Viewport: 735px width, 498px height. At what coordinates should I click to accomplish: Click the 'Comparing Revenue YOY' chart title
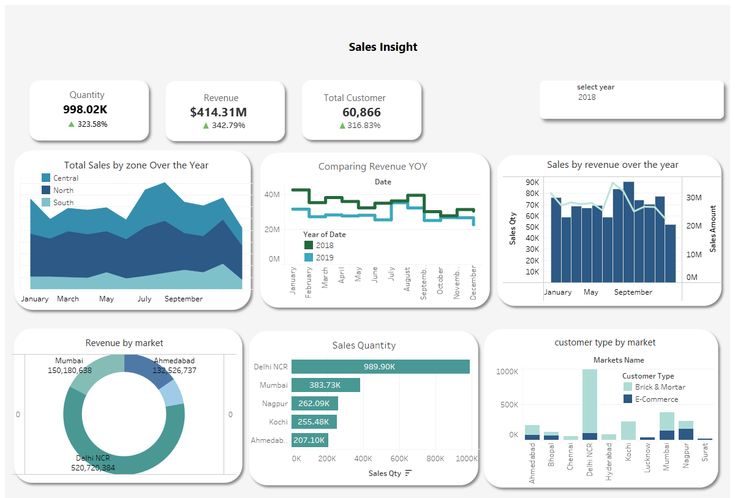[373, 166]
